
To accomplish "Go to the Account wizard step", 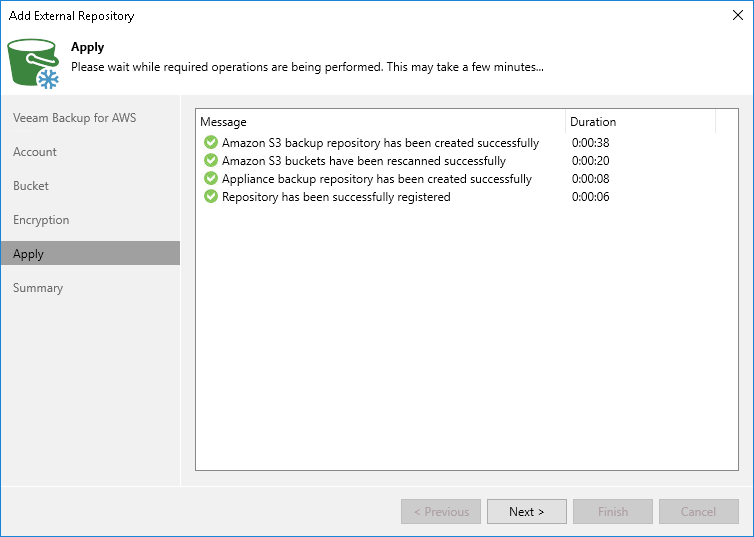I will tap(35, 152).
